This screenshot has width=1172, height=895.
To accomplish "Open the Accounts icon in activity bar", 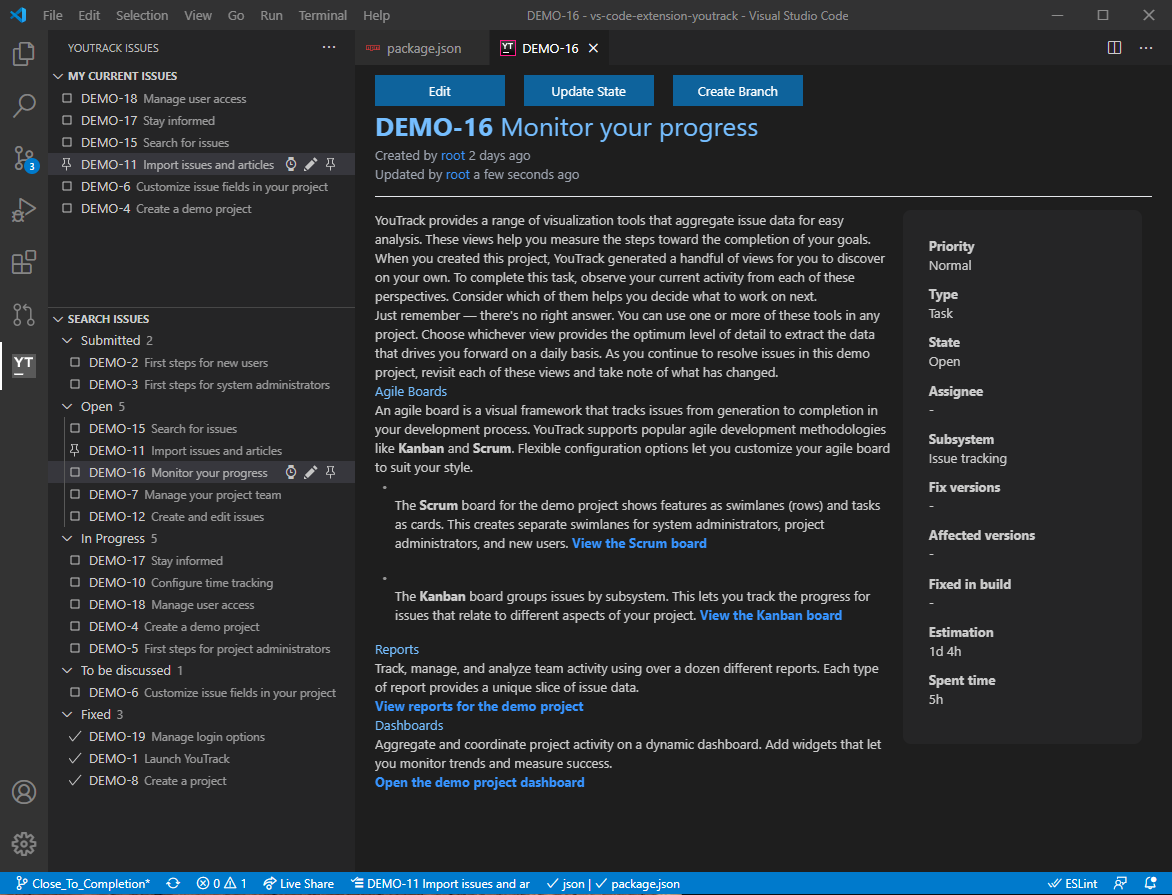I will click(24, 792).
